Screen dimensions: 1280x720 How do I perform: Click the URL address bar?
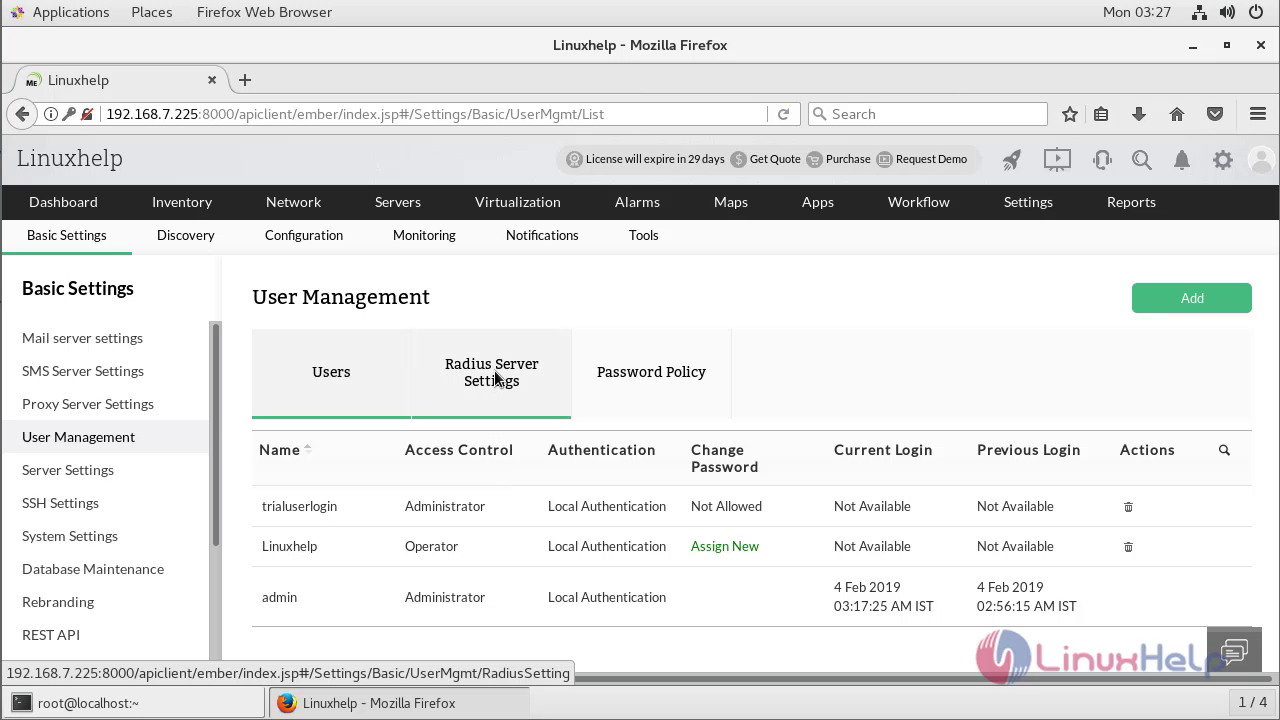[x=435, y=114]
